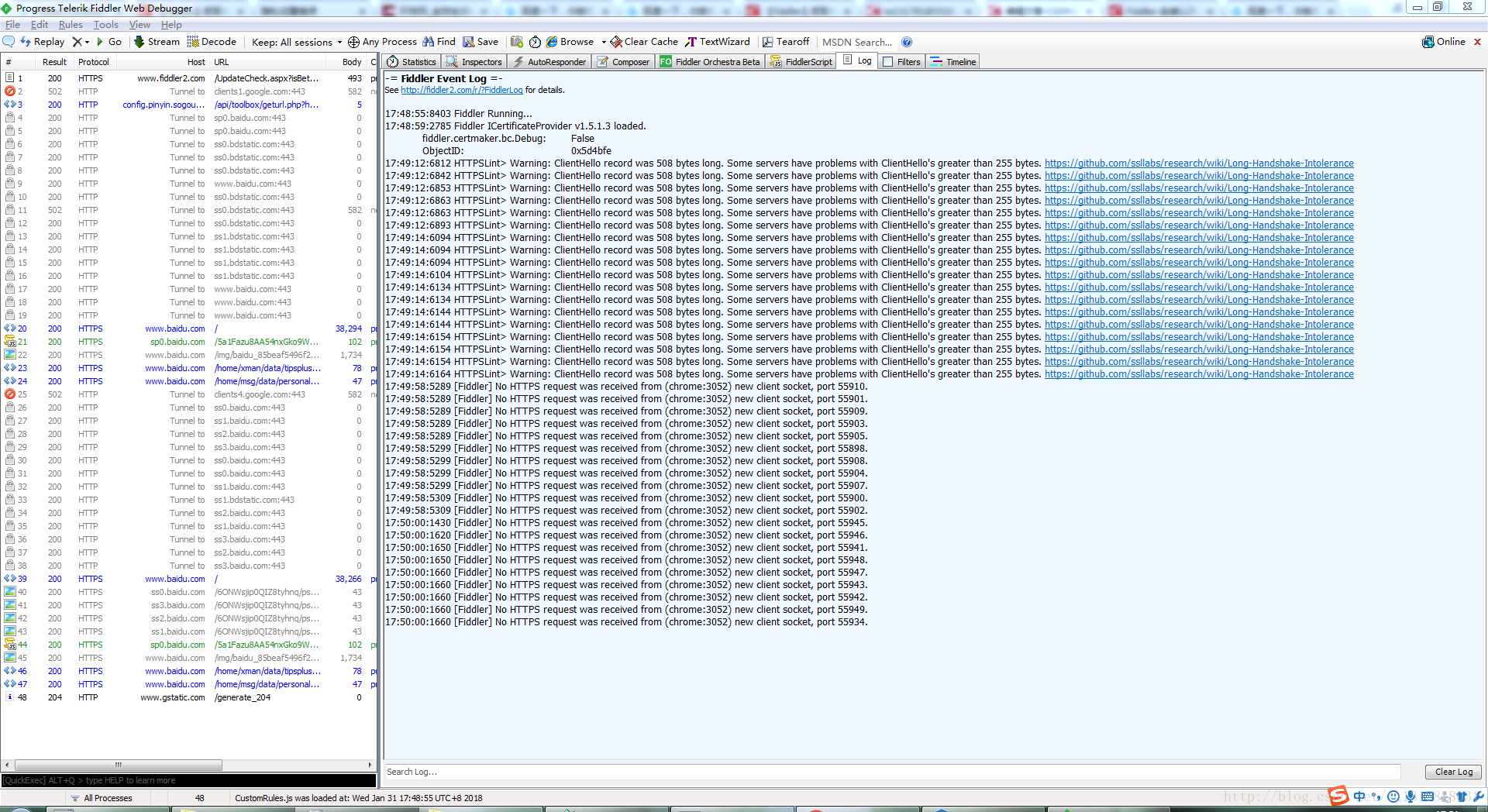
Task: Select session 22 img/baidu image row
Action: 188,355
